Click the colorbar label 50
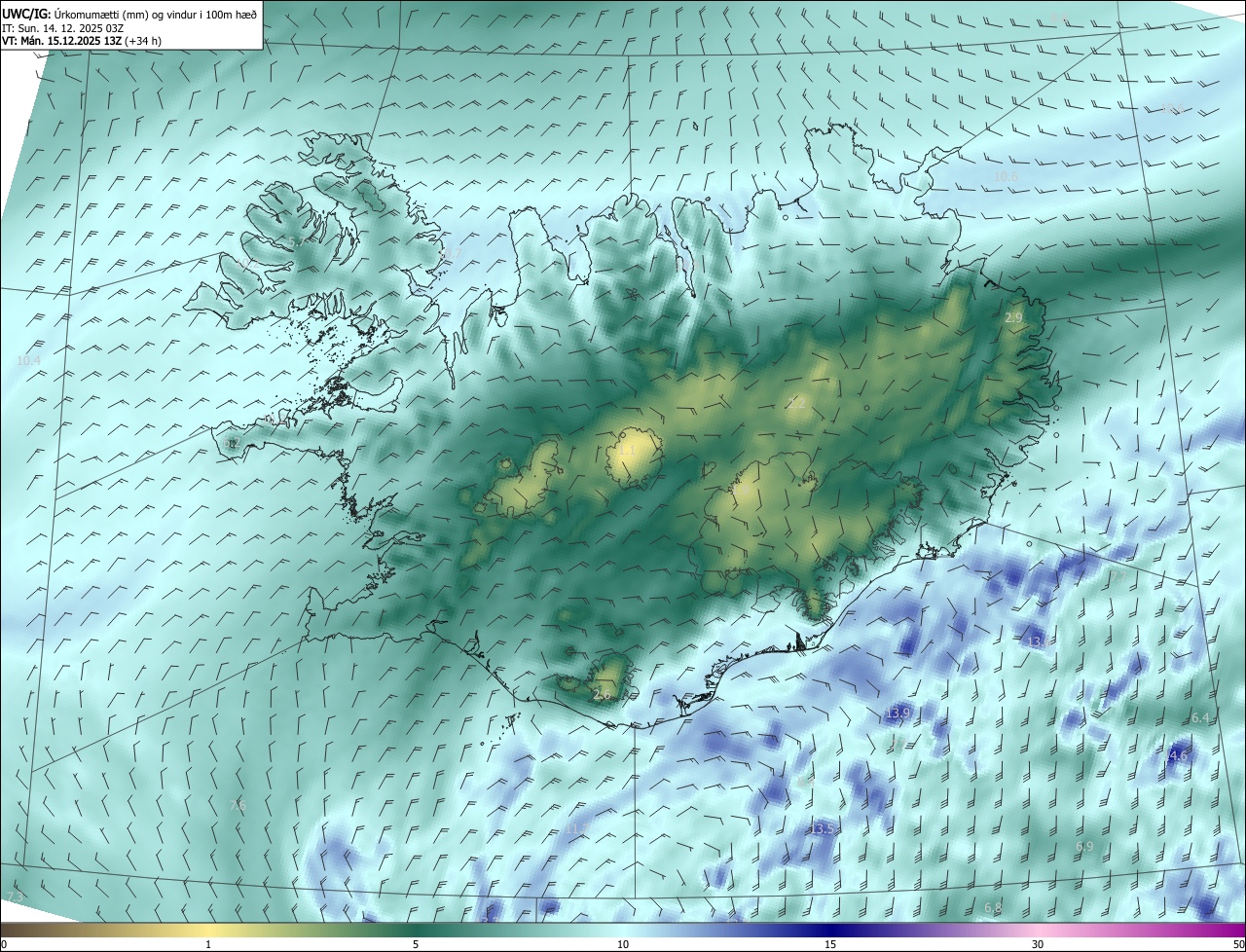The height and width of the screenshot is (952, 1246). point(1237,944)
